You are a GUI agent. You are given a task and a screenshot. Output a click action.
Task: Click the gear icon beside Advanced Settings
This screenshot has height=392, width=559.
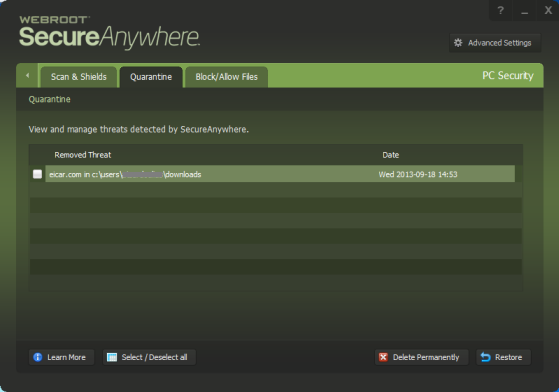[x=458, y=43]
